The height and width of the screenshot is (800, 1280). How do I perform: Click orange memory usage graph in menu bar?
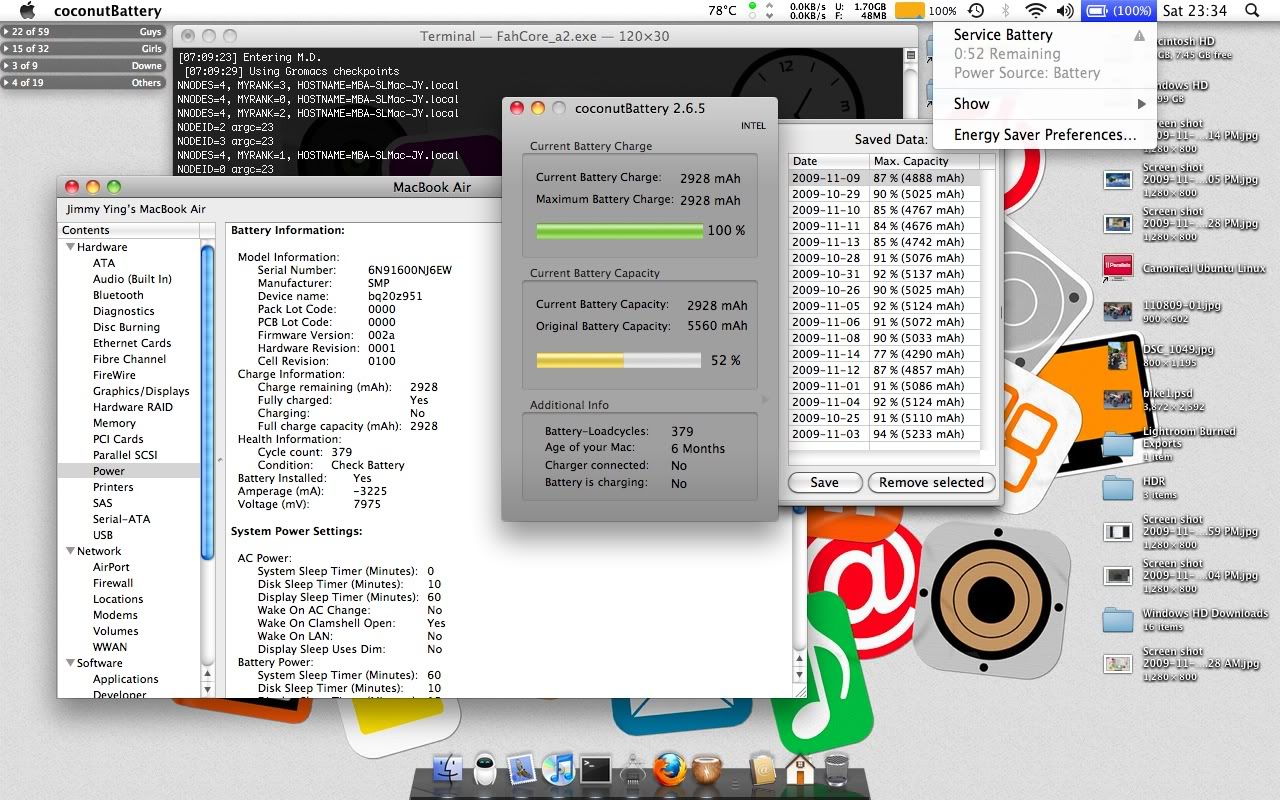pos(909,10)
